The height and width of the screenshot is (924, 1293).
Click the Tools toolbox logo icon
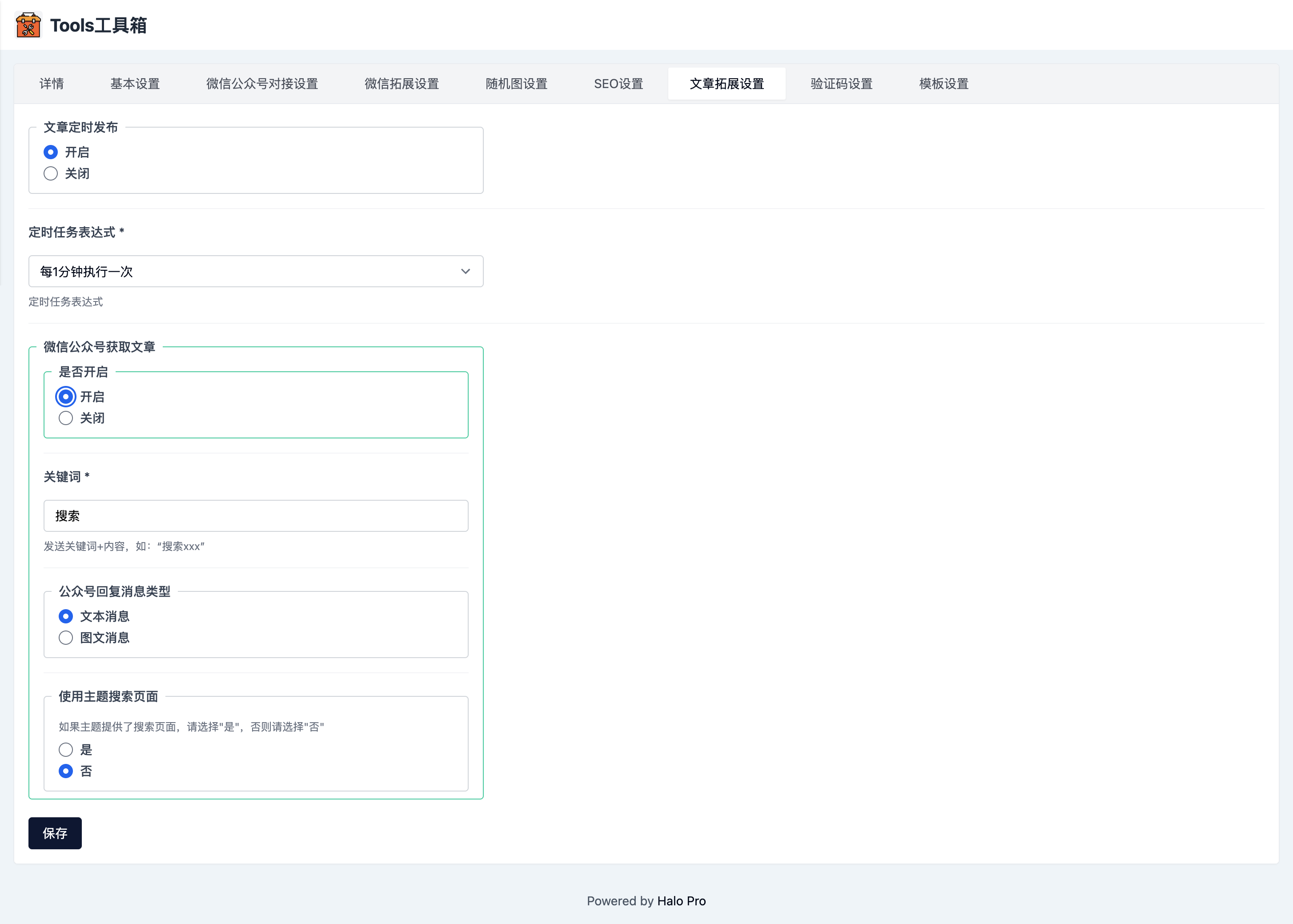pos(28,25)
